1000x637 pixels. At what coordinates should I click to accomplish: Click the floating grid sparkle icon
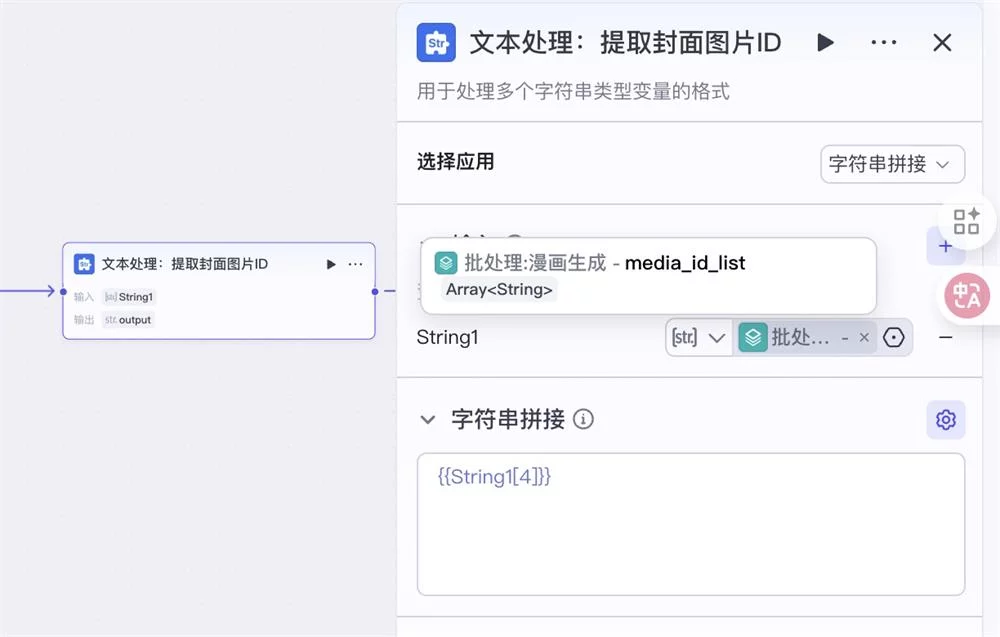click(x=966, y=221)
